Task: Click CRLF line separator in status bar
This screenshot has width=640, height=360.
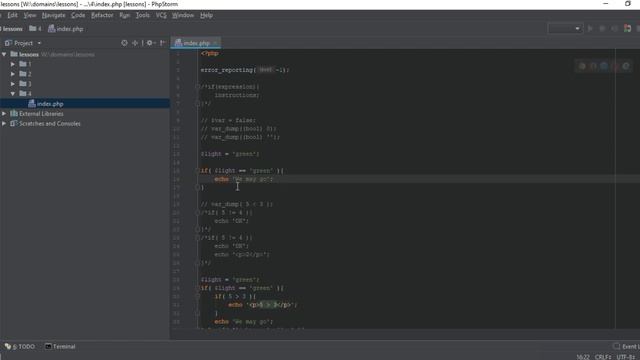Action: (603, 357)
